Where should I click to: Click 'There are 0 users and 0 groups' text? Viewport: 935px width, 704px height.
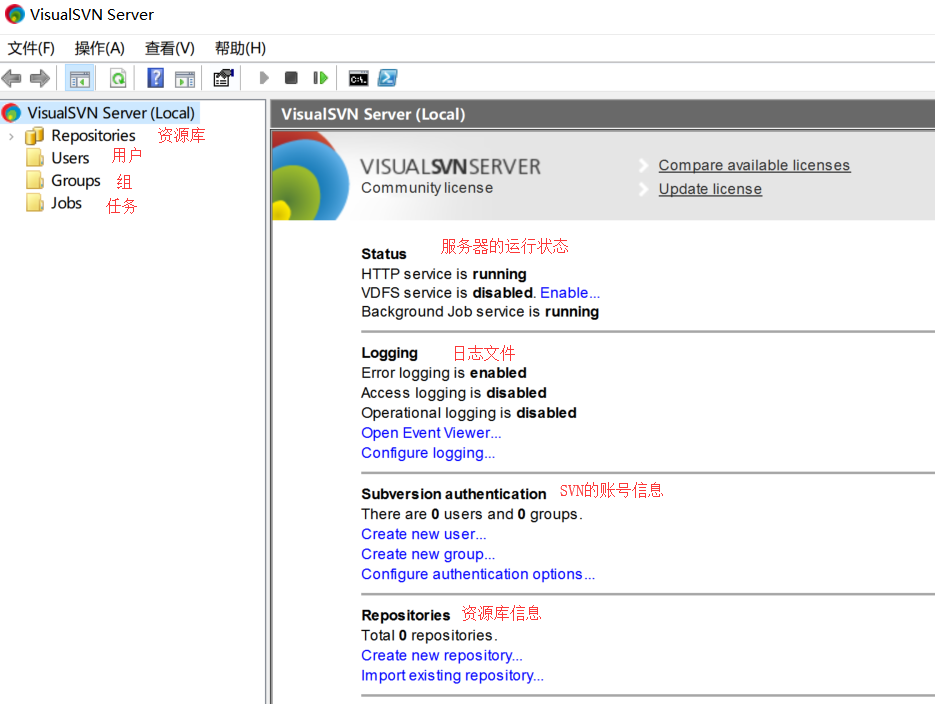coord(472,514)
